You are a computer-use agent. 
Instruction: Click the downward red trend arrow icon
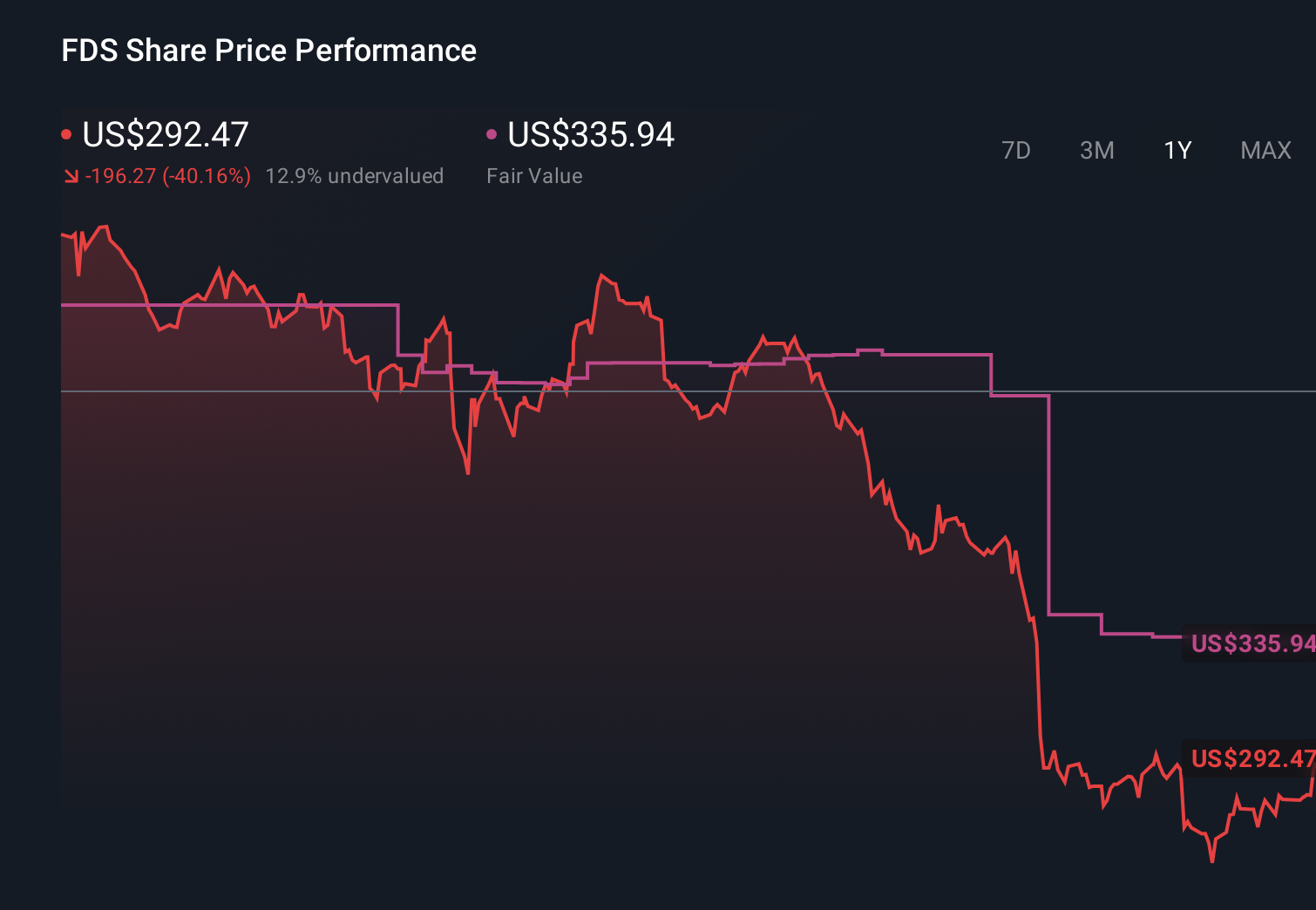tap(71, 175)
